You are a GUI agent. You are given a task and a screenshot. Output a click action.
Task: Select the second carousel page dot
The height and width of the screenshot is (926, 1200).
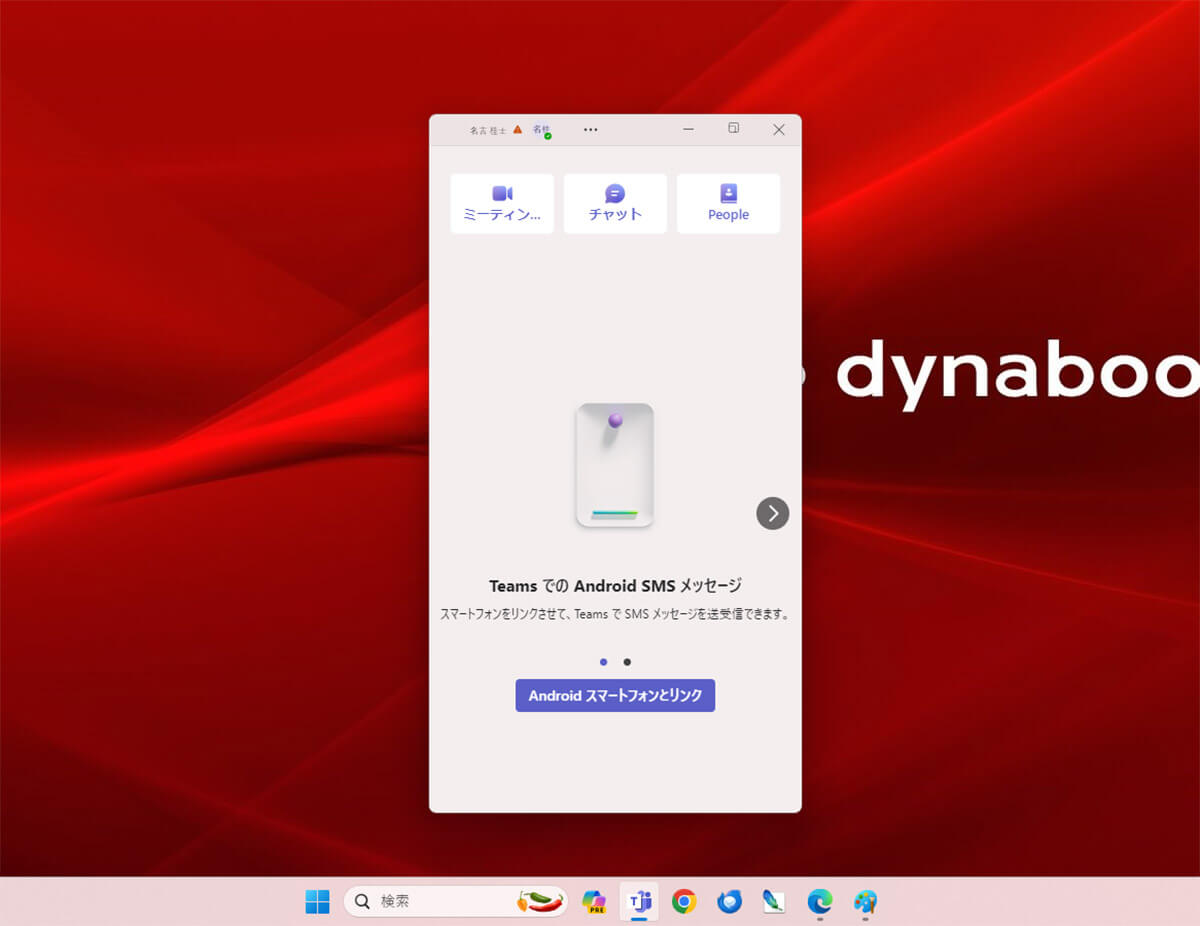pyautogui.click(x=627, y=662)
